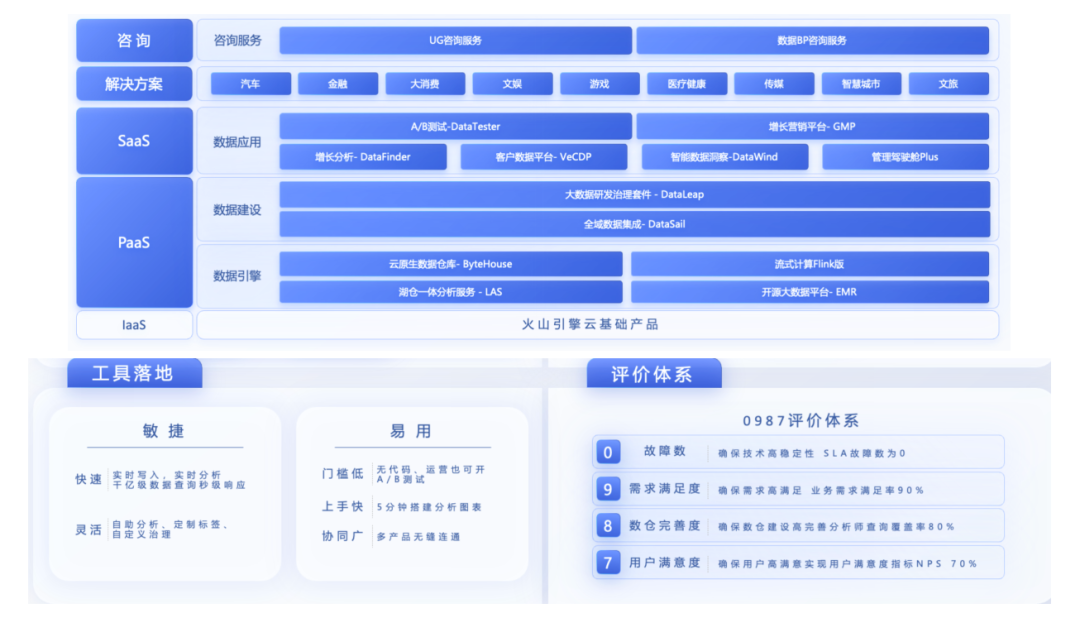Viewport: 1080px width, 618px height.
Task: Open A/B测试-DataTester product
Action: [x=455, y=127]
